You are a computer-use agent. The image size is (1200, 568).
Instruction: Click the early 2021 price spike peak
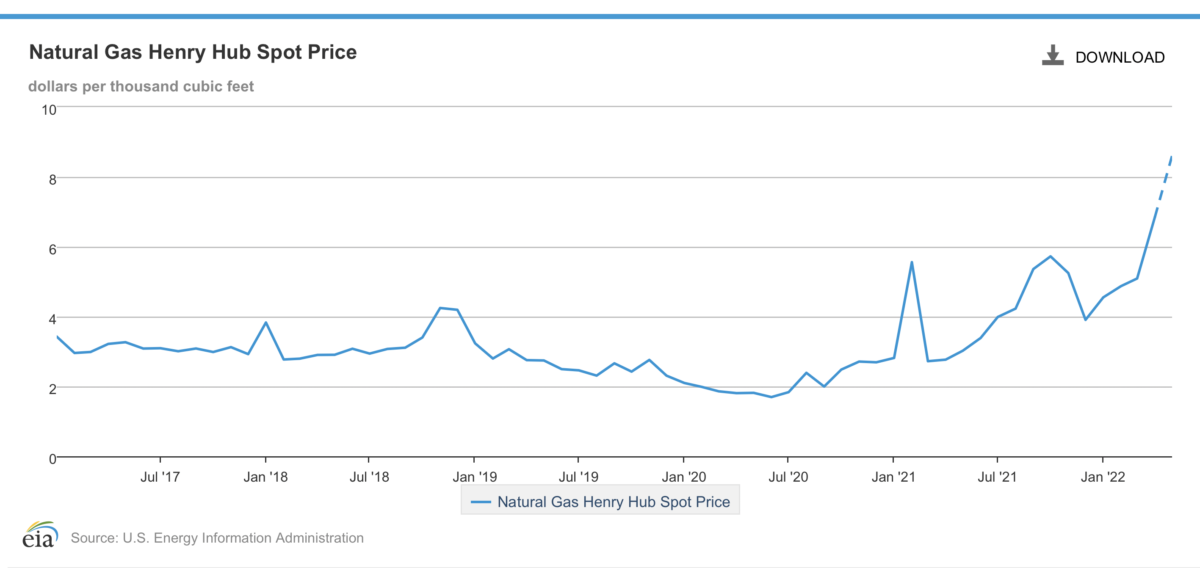pyautogui.click(x=912, y=262)
